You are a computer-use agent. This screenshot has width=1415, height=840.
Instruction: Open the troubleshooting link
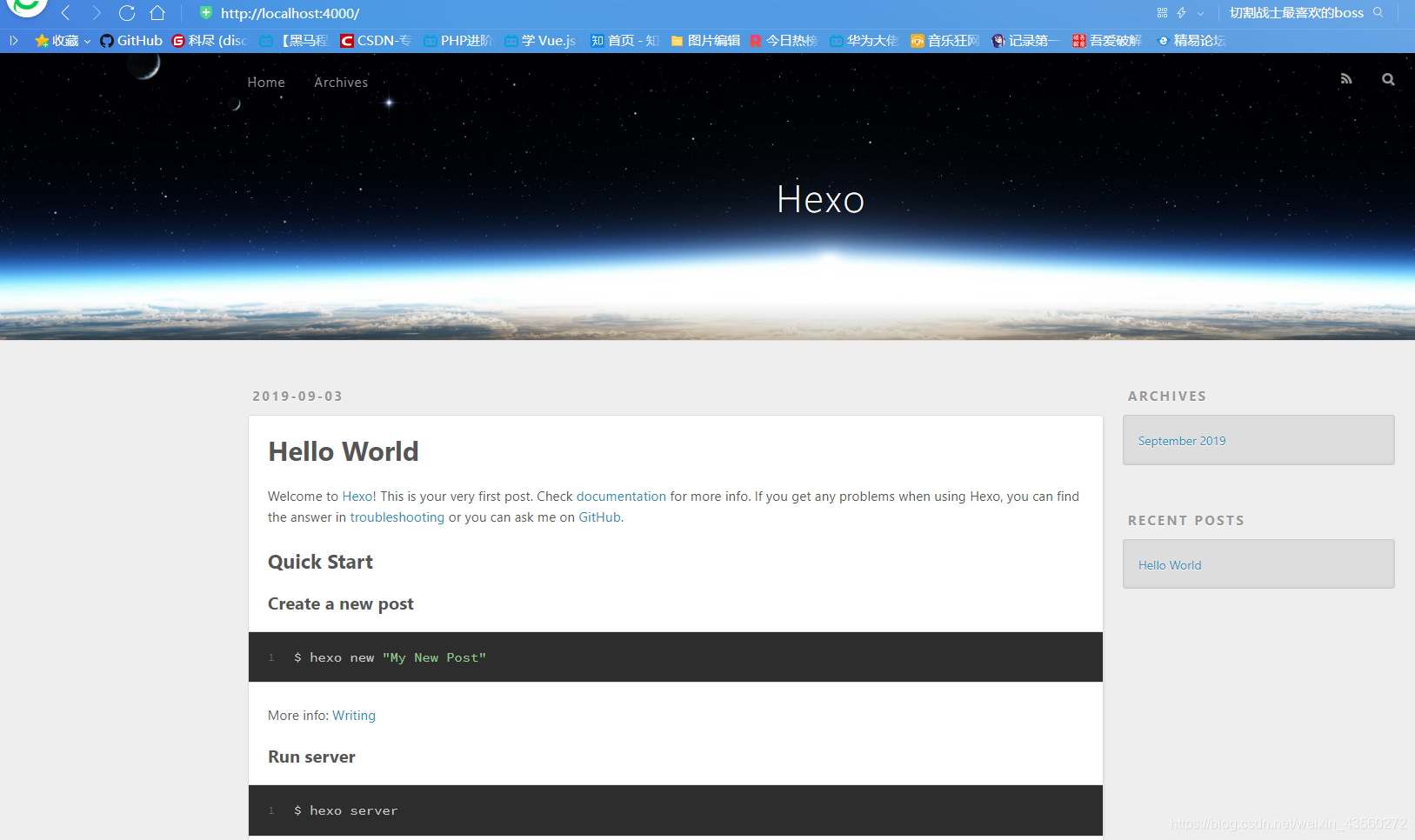[x=397, y=517]
